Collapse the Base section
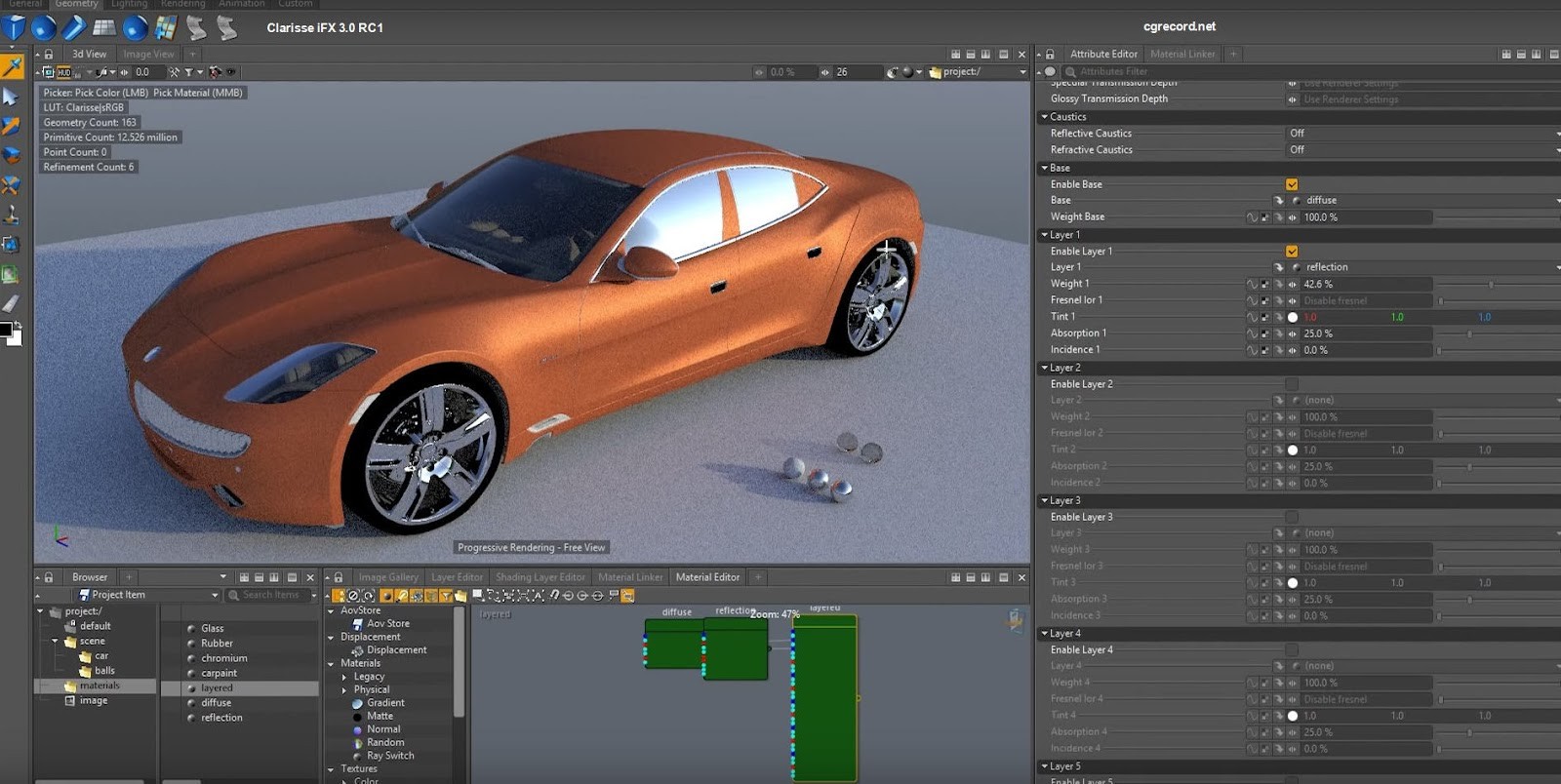Screen dimensions: 1561x784 (x=1045, y=169)
